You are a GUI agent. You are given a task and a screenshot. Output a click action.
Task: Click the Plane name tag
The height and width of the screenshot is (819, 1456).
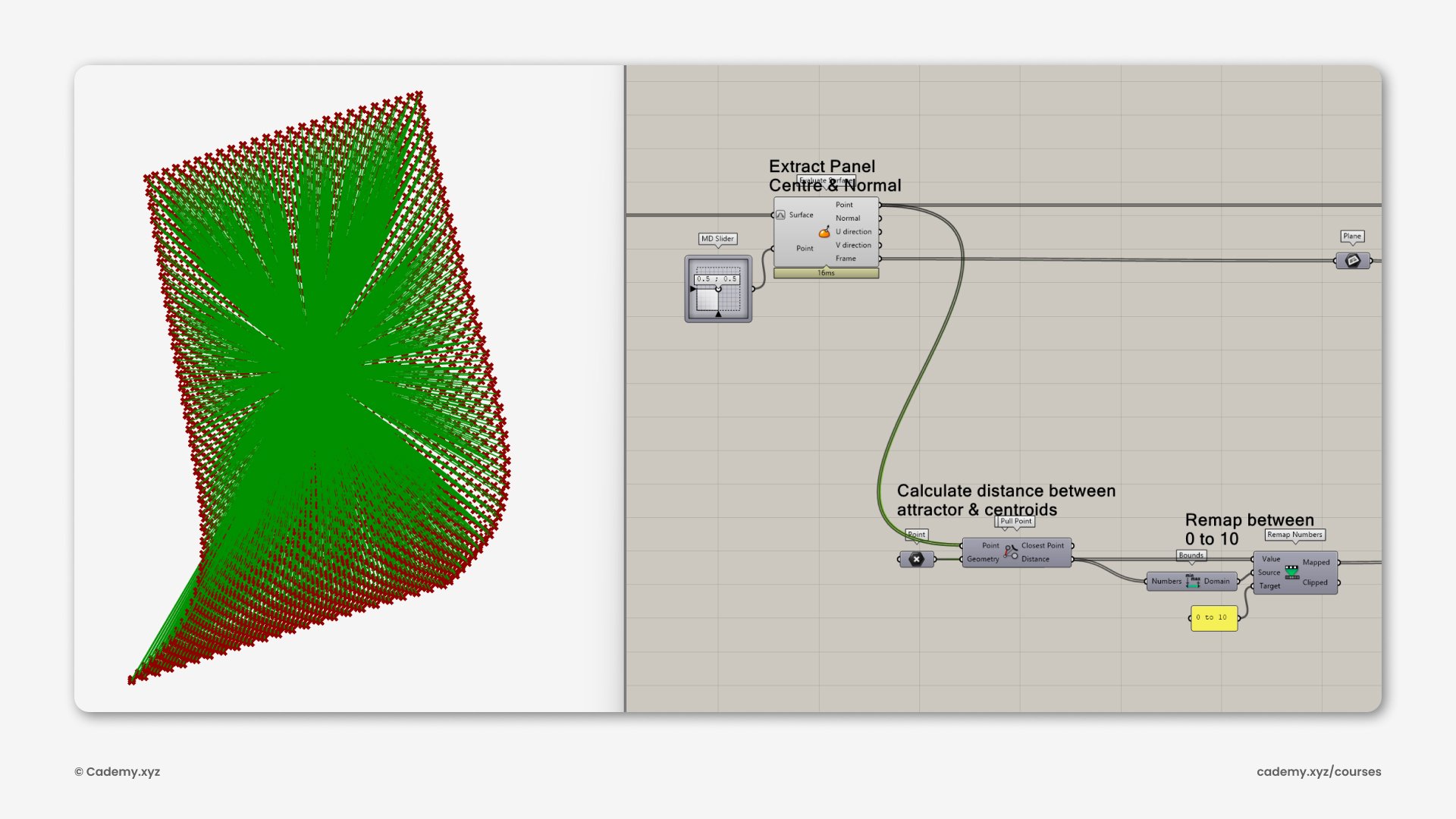[1352, 237]
